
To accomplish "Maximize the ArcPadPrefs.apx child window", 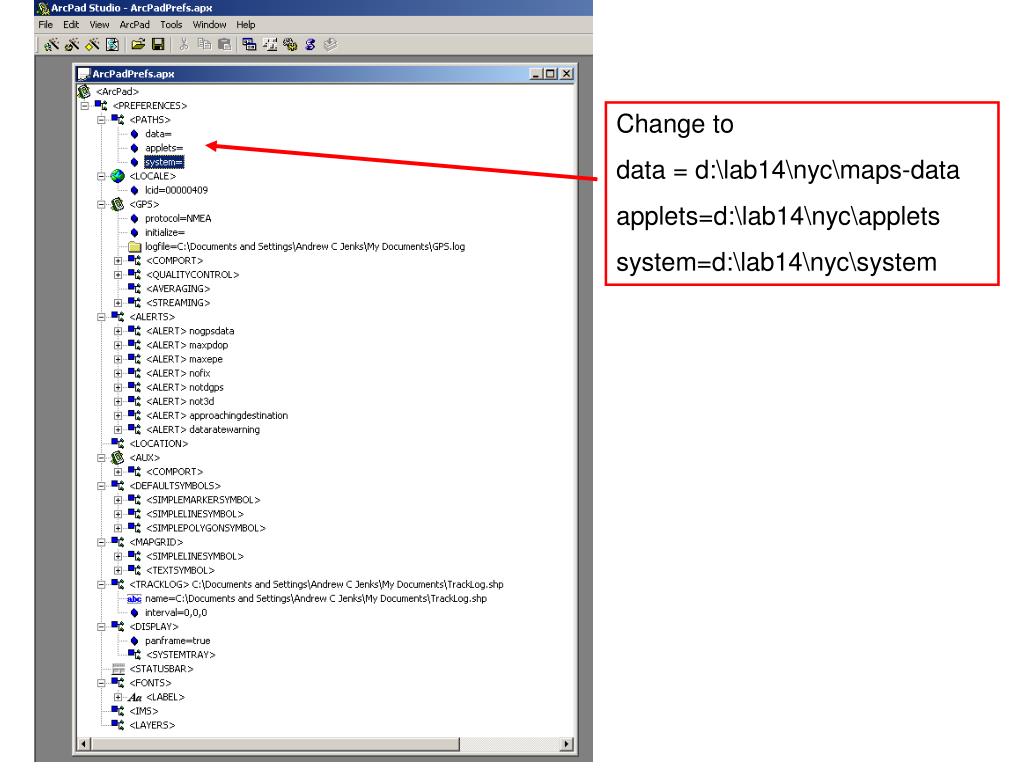I will coord(551,74).
